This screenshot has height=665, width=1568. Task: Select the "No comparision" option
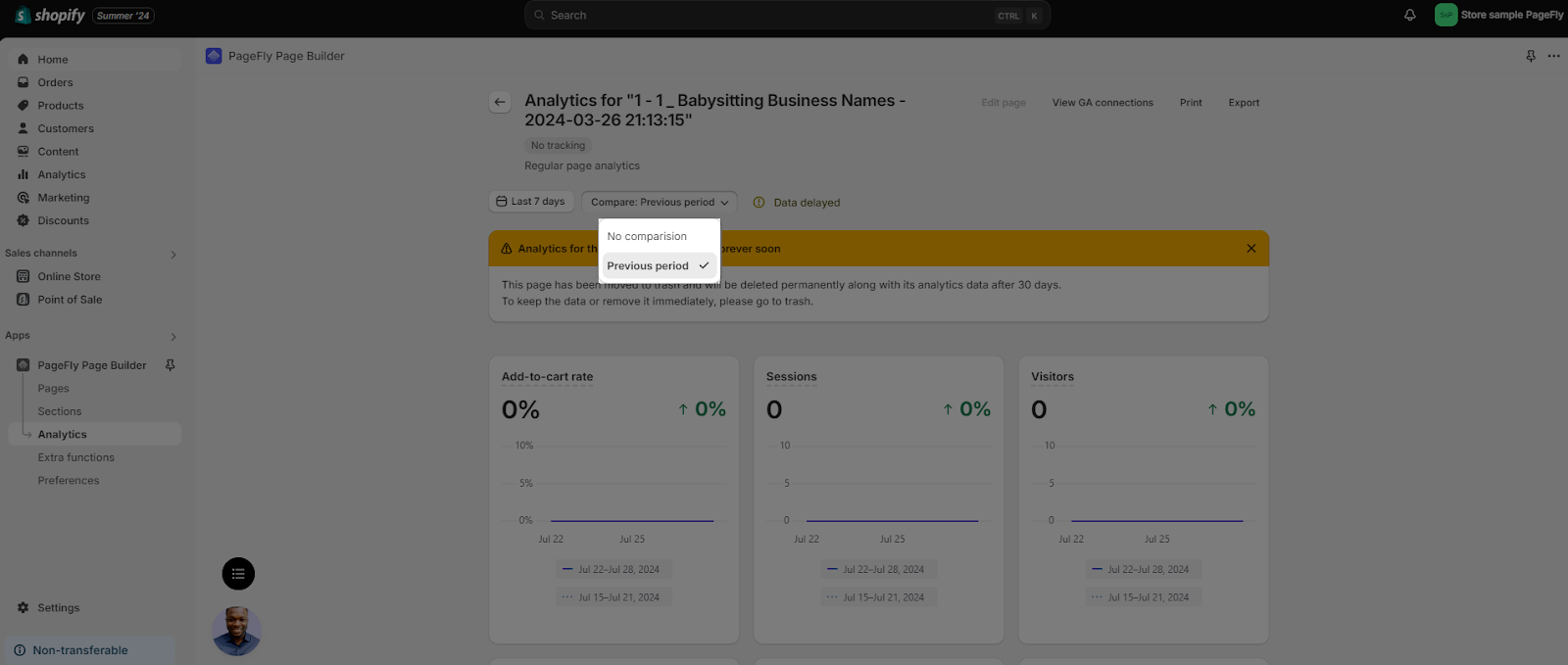pos(647,237)
